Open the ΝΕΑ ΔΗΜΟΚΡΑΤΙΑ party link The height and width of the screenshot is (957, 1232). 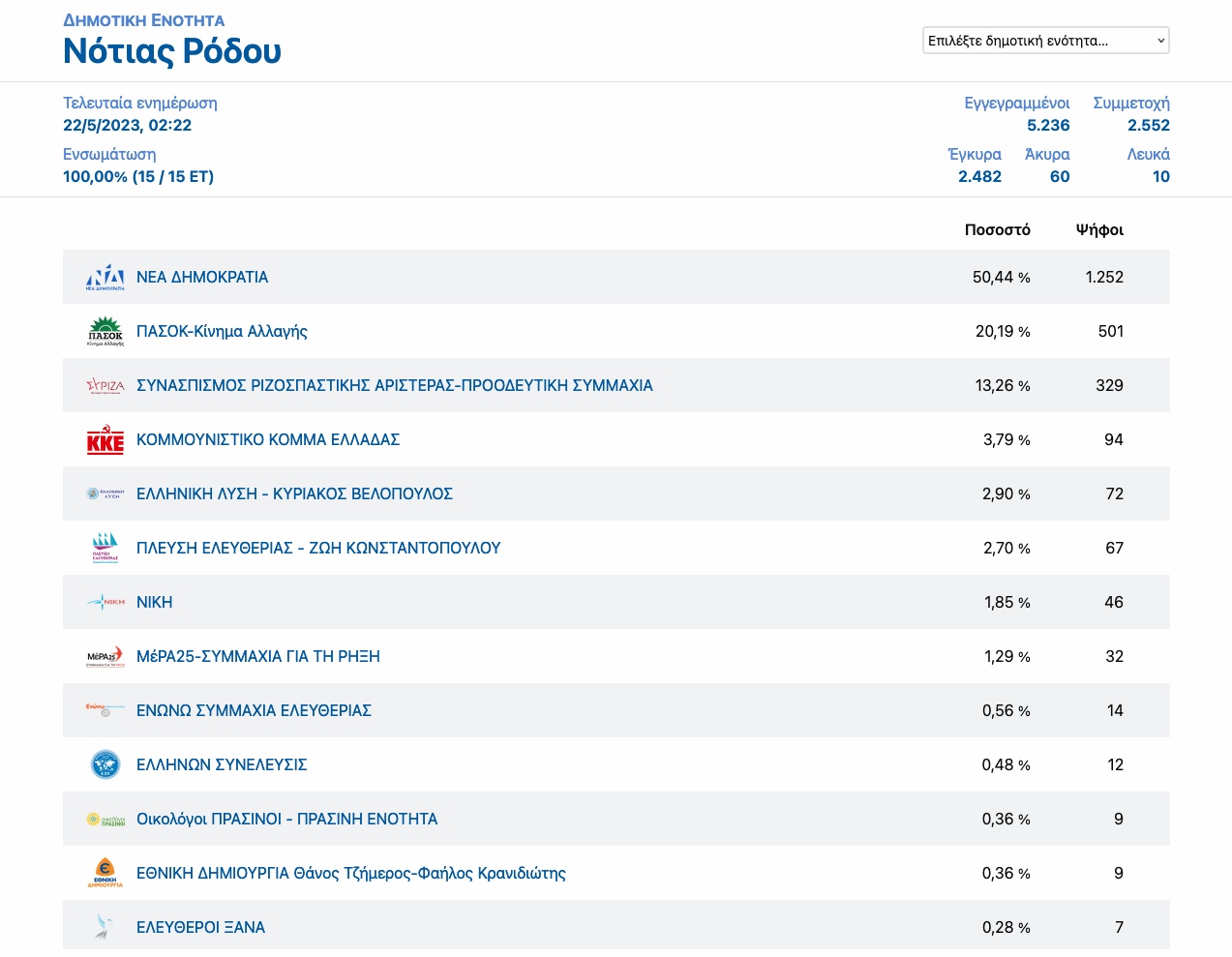click(202, 277)
